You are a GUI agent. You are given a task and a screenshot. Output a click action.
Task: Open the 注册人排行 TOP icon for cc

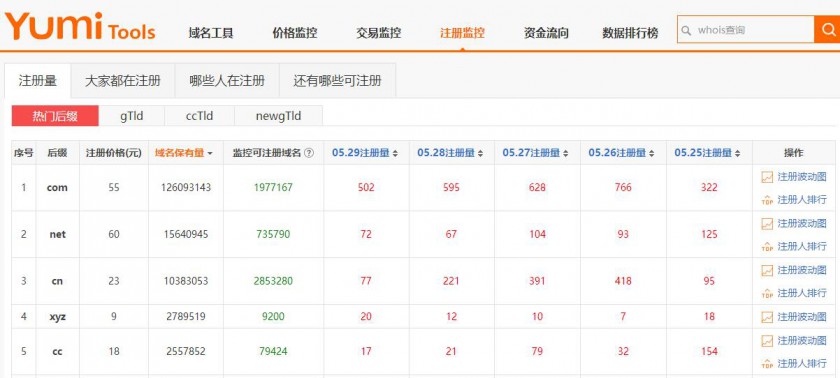pyautogui.click(x=767, y=364)
